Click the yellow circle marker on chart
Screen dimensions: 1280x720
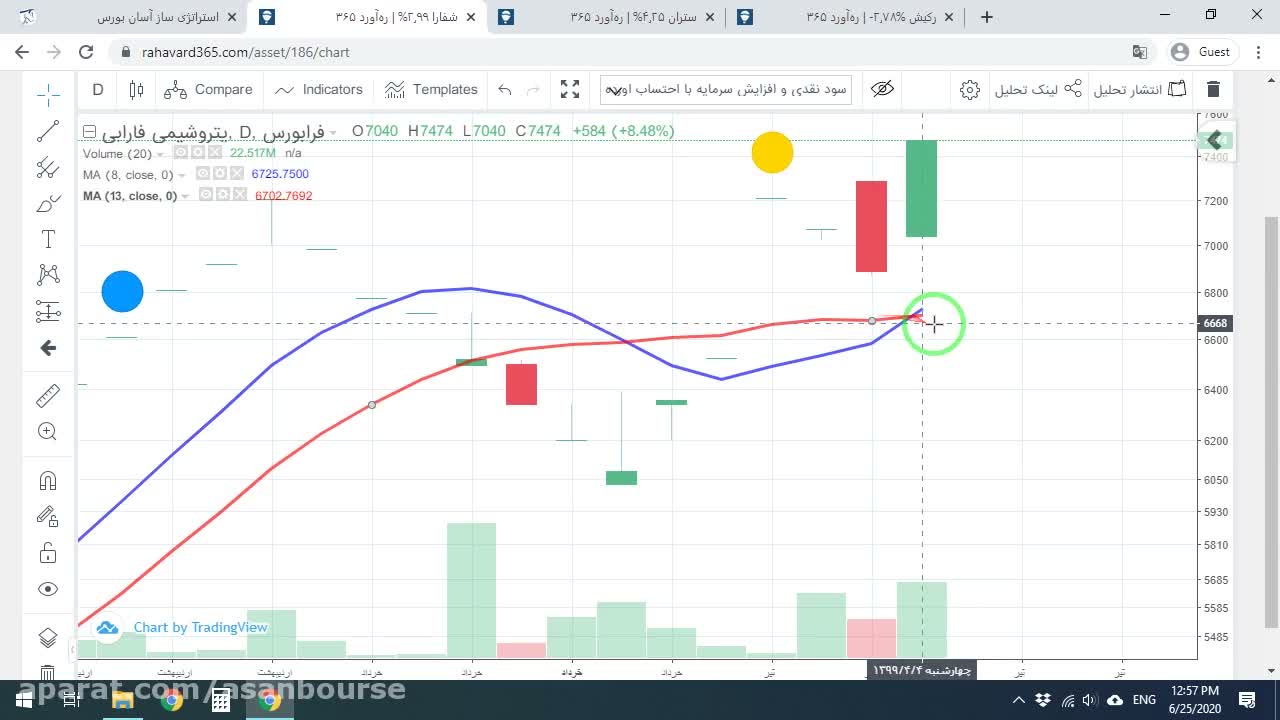click(772, 153)
